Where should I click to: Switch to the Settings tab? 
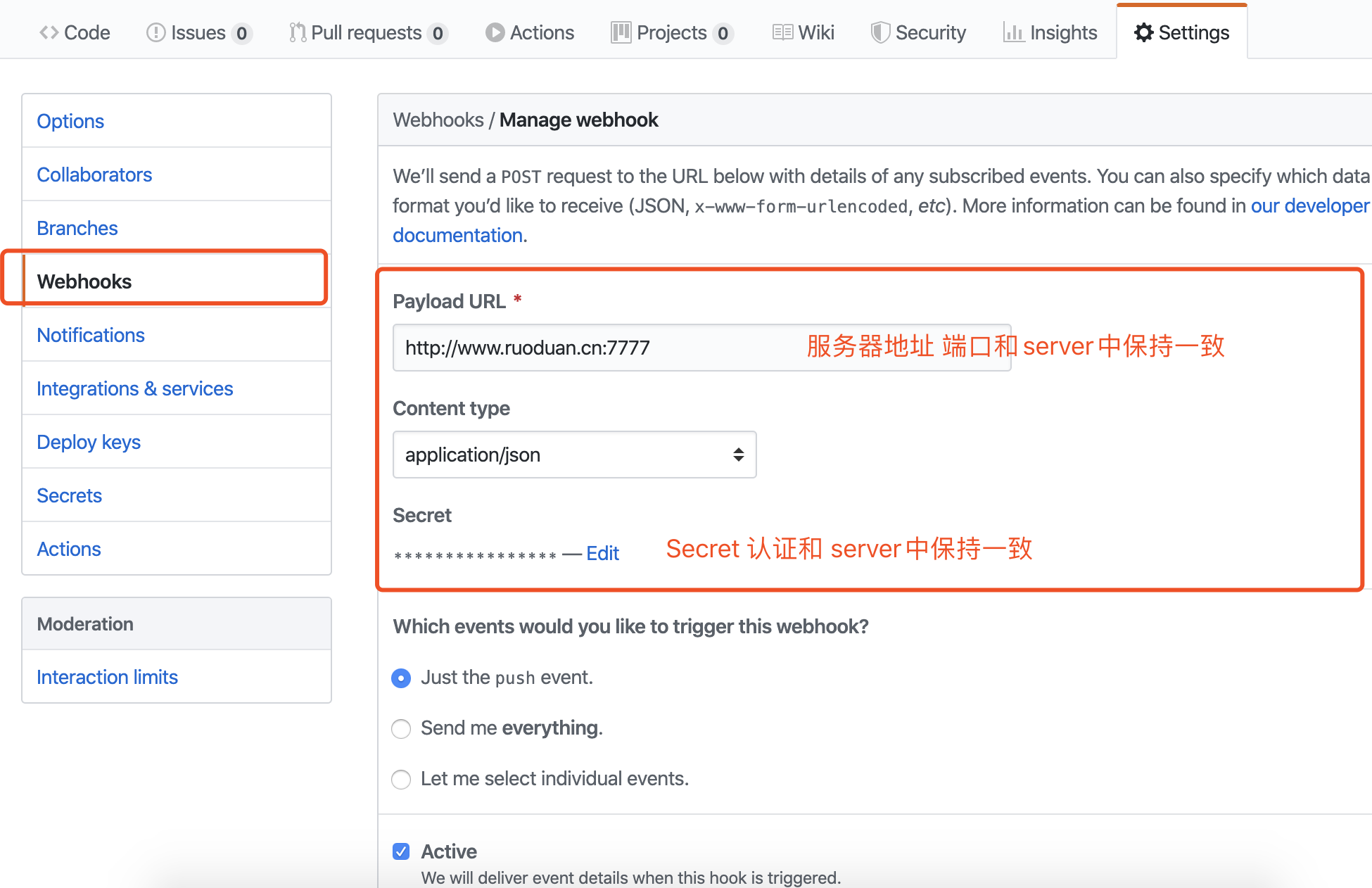tap(1181, 32)
